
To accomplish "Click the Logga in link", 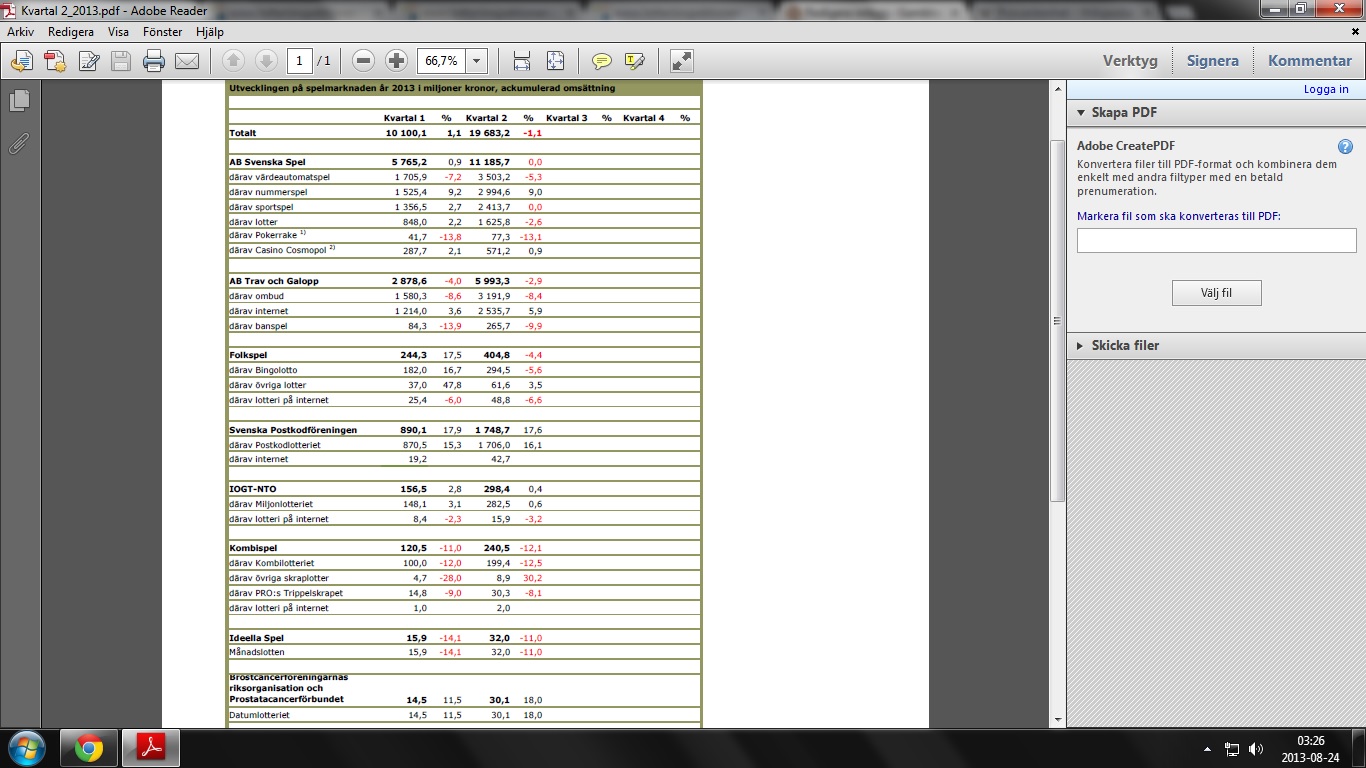I will pos(1326,89).
